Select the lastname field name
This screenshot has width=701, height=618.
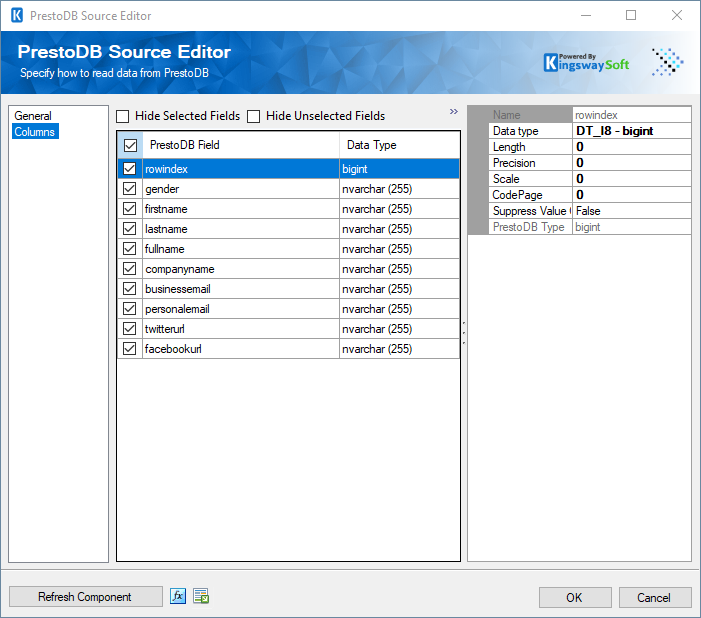(x=241, y=229)
